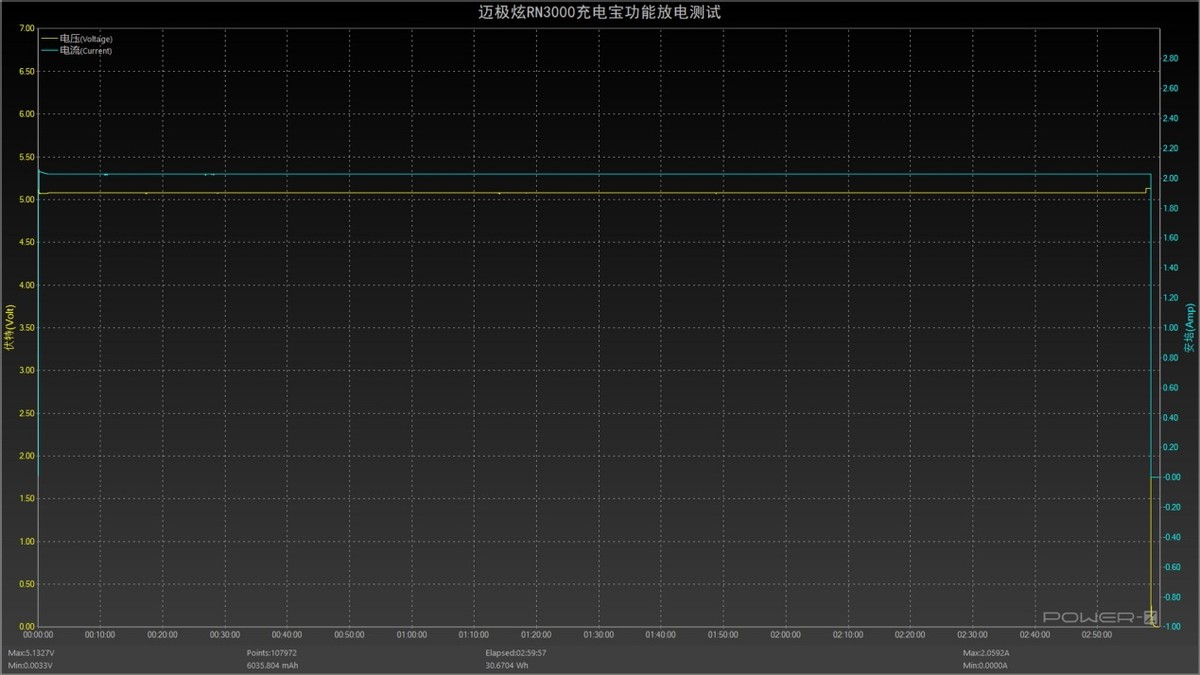The width and height of the screenshot is (1200, 675).
Task: Click the Min:0.0000A status value
Action: click(x=986, y=665)
